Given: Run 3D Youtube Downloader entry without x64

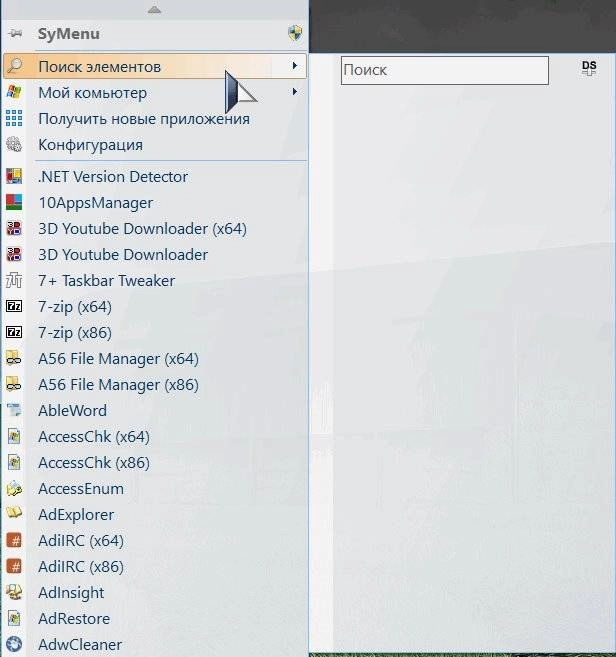Looking at the screenshot, I should [155, 254].
